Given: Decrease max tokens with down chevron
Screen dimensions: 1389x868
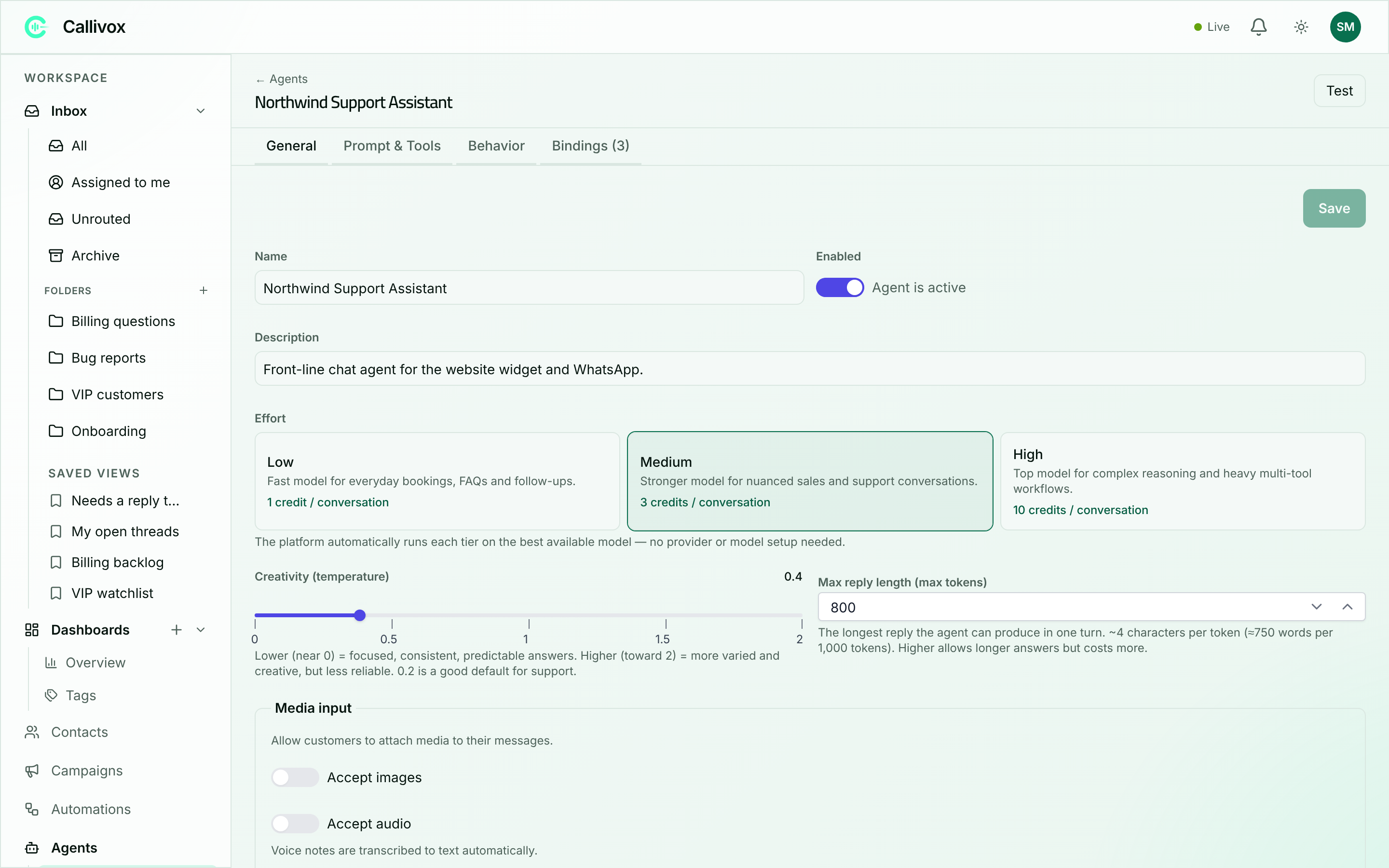Looking at the screenshot, I should click(1316, 607).
